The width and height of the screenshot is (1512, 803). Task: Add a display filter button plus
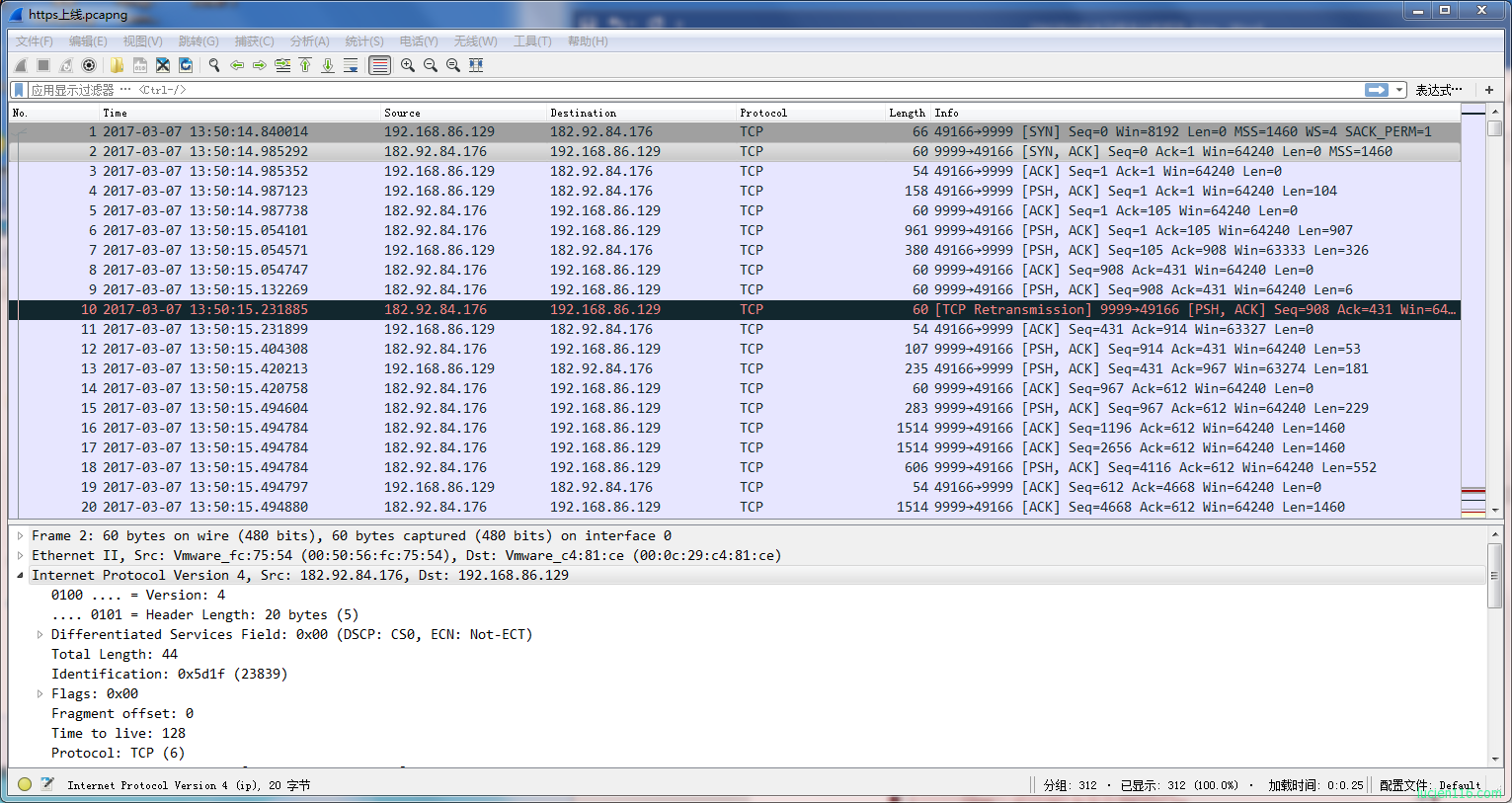pyautogui.click(x=1489, y=90)
